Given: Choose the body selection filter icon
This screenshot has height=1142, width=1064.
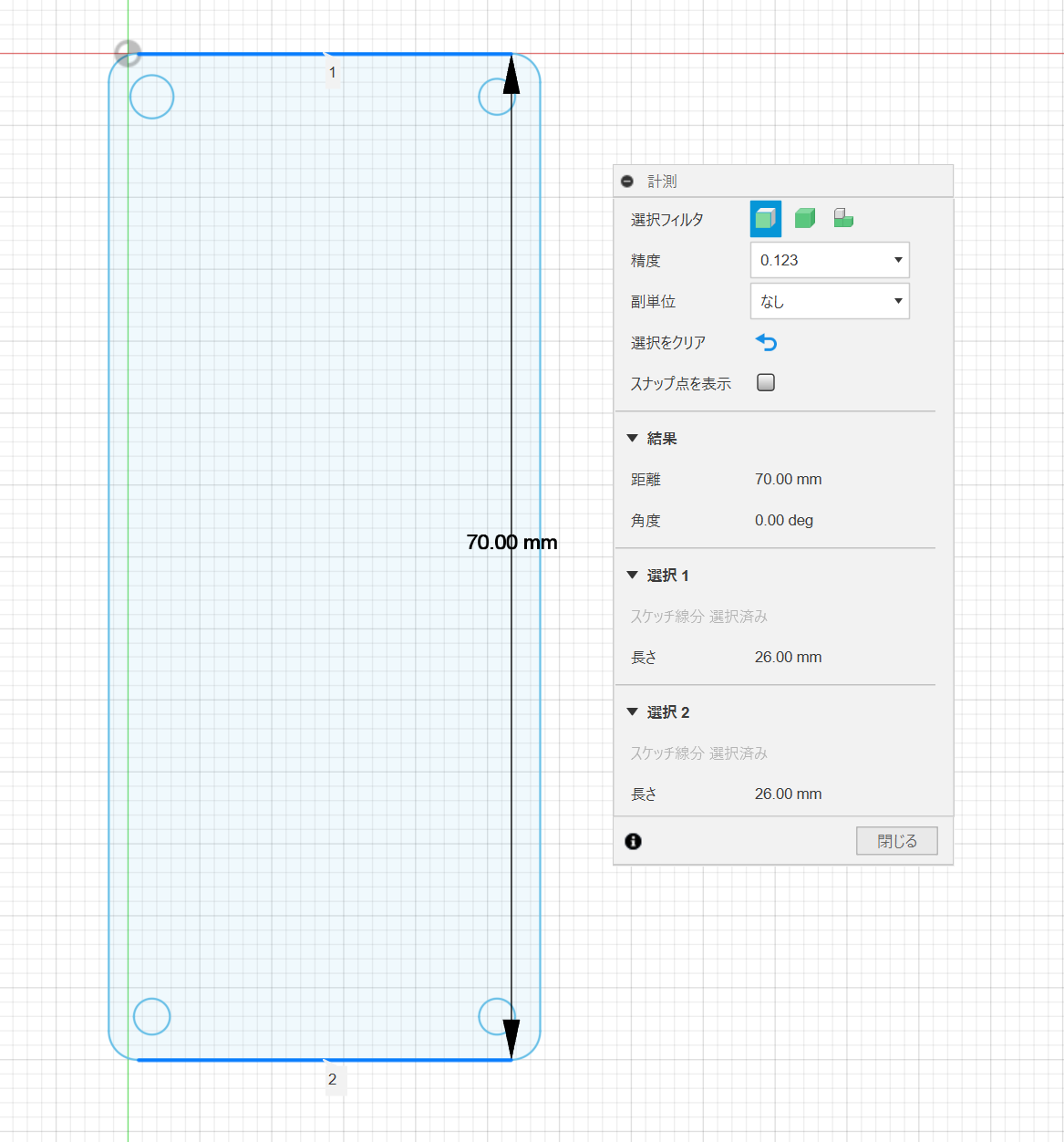Looking at the screenshot, I should tap(804, 219).
